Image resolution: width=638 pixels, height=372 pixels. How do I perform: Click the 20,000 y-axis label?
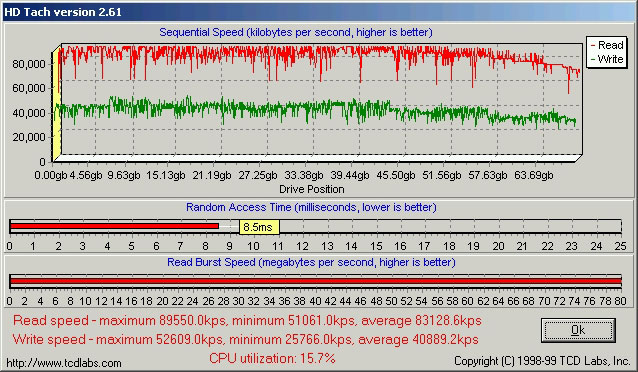[x=29, y=137]
